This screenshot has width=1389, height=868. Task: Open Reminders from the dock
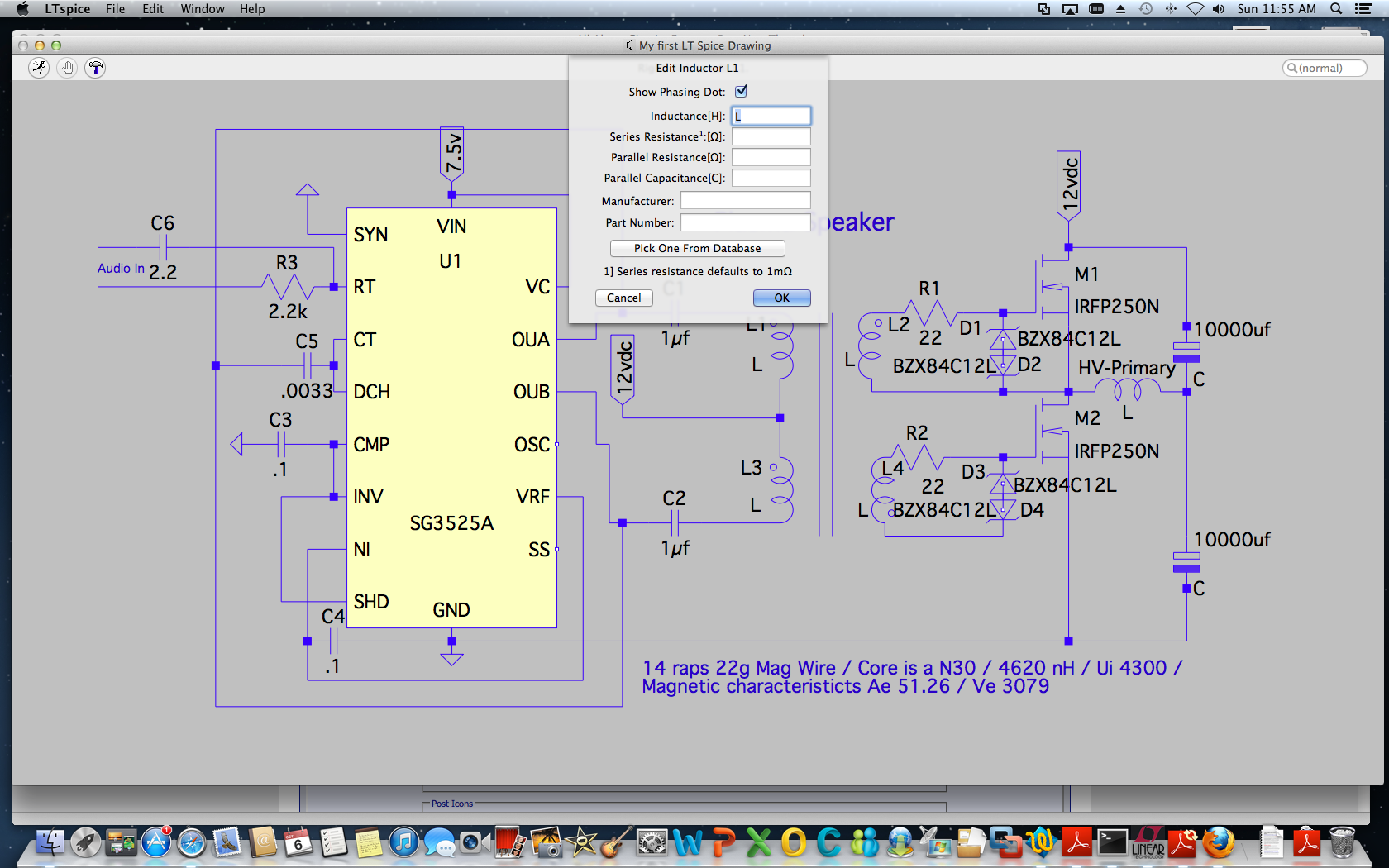tap(333, 842)
